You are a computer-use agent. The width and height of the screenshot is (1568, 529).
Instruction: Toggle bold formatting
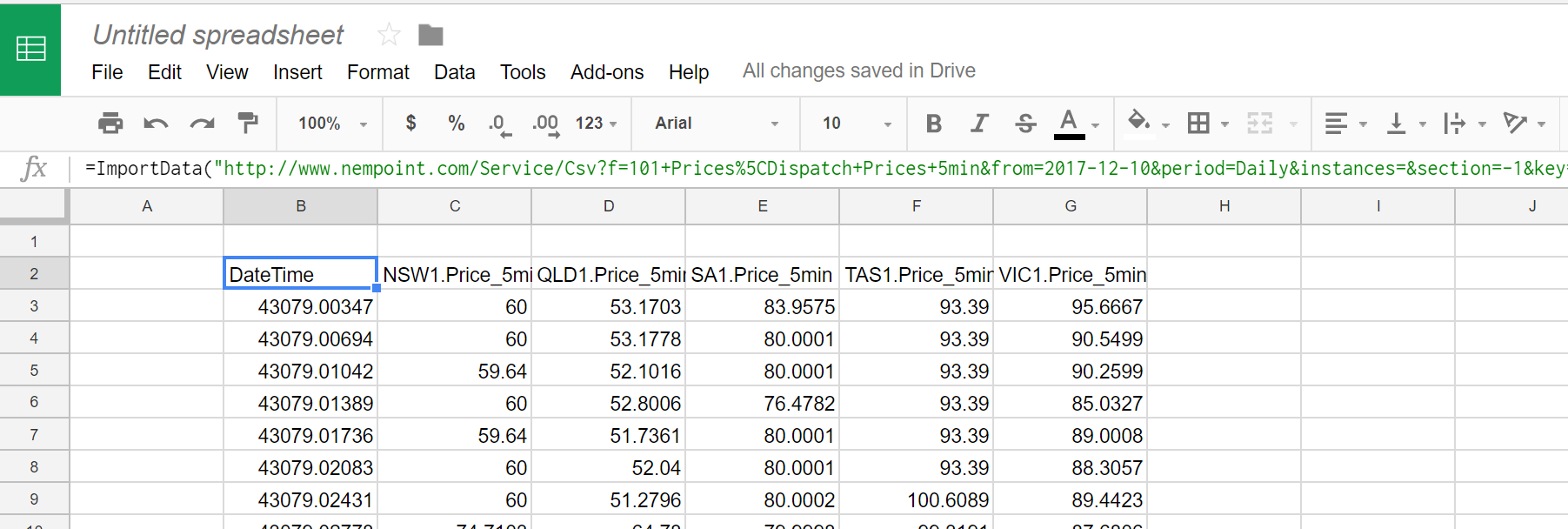click(x=933, y=124)
